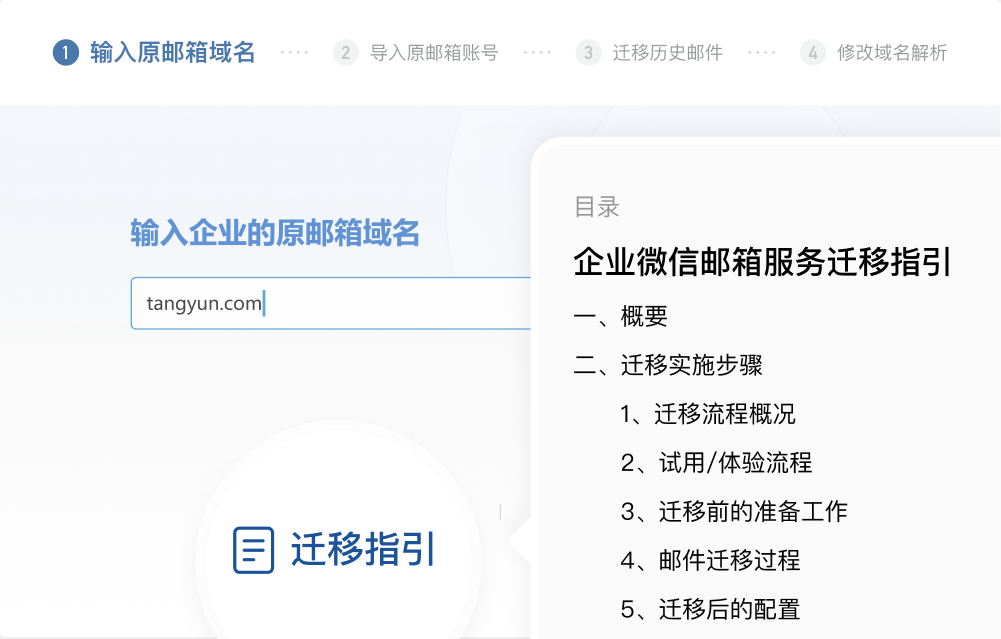Open the 二、迁移实施步骤 section

[x=668, y=365]
